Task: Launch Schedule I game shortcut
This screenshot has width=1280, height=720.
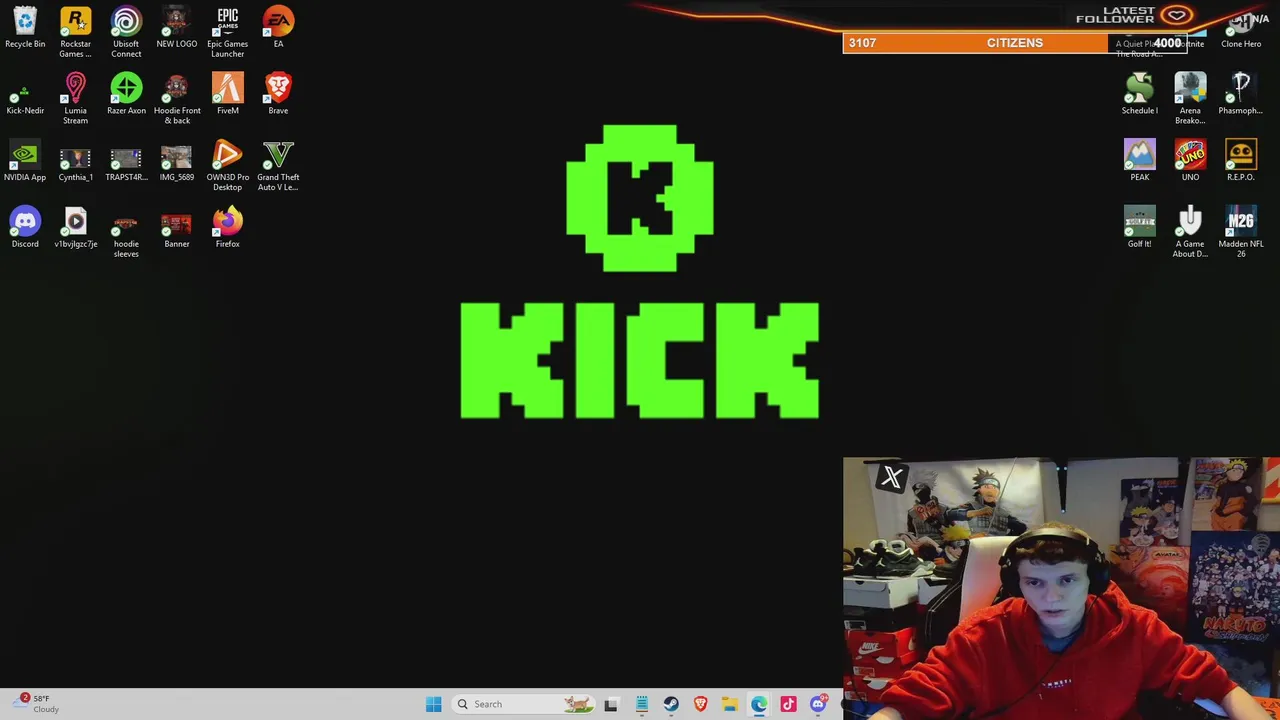Action: coord(1139,95)
